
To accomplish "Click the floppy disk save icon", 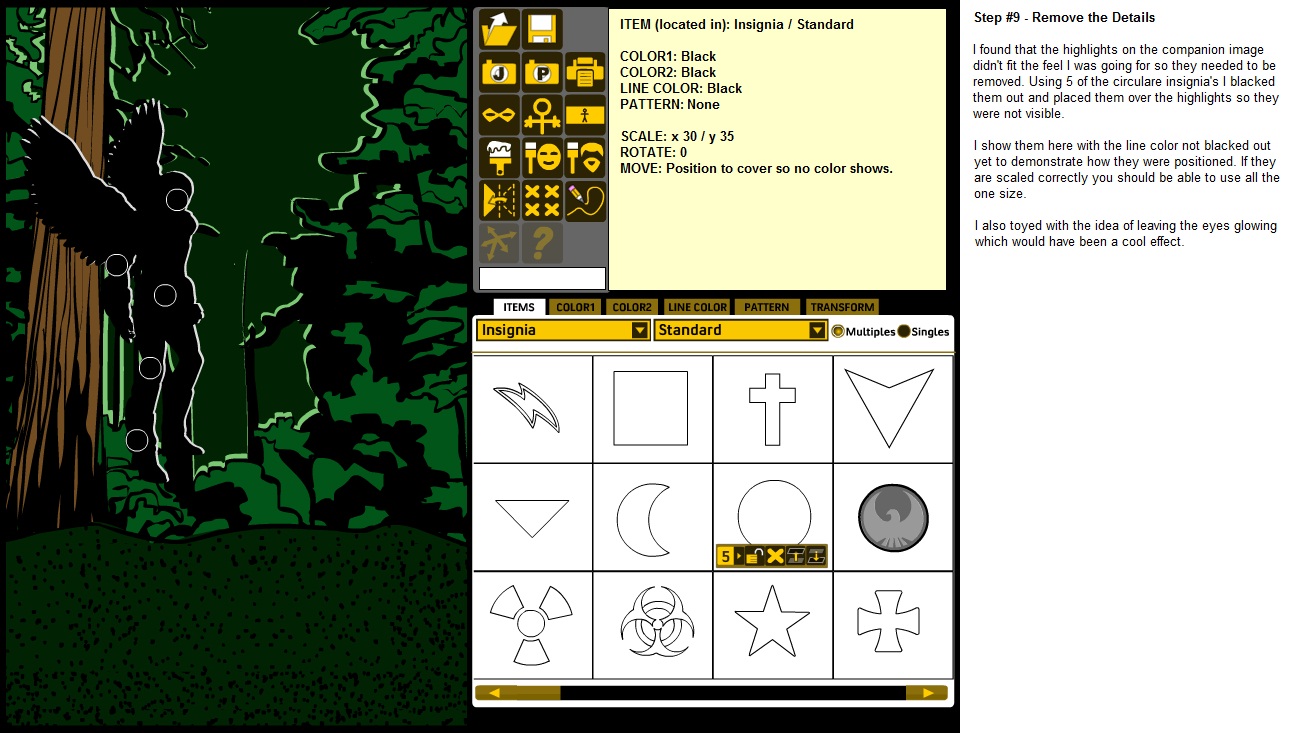I will pos(542,29).
